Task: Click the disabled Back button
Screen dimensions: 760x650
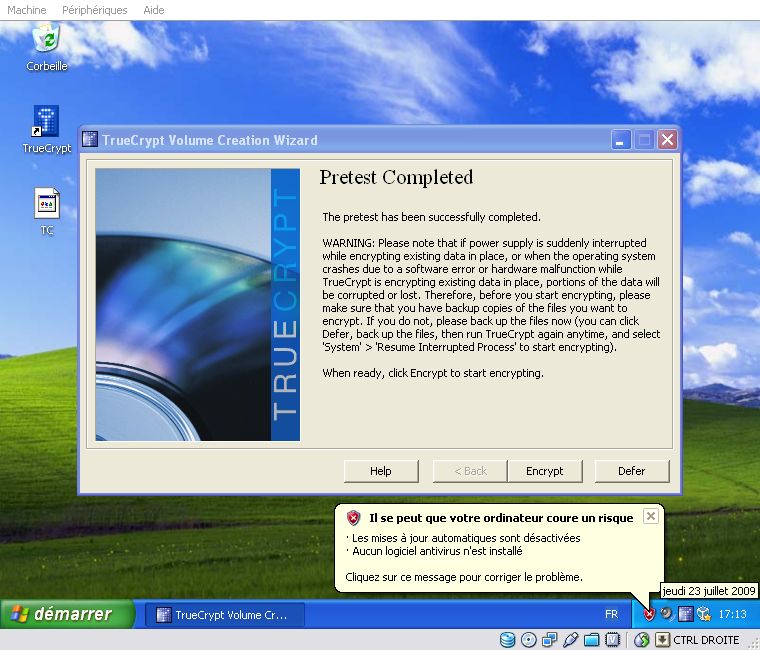Action: (x=470, y=471)
